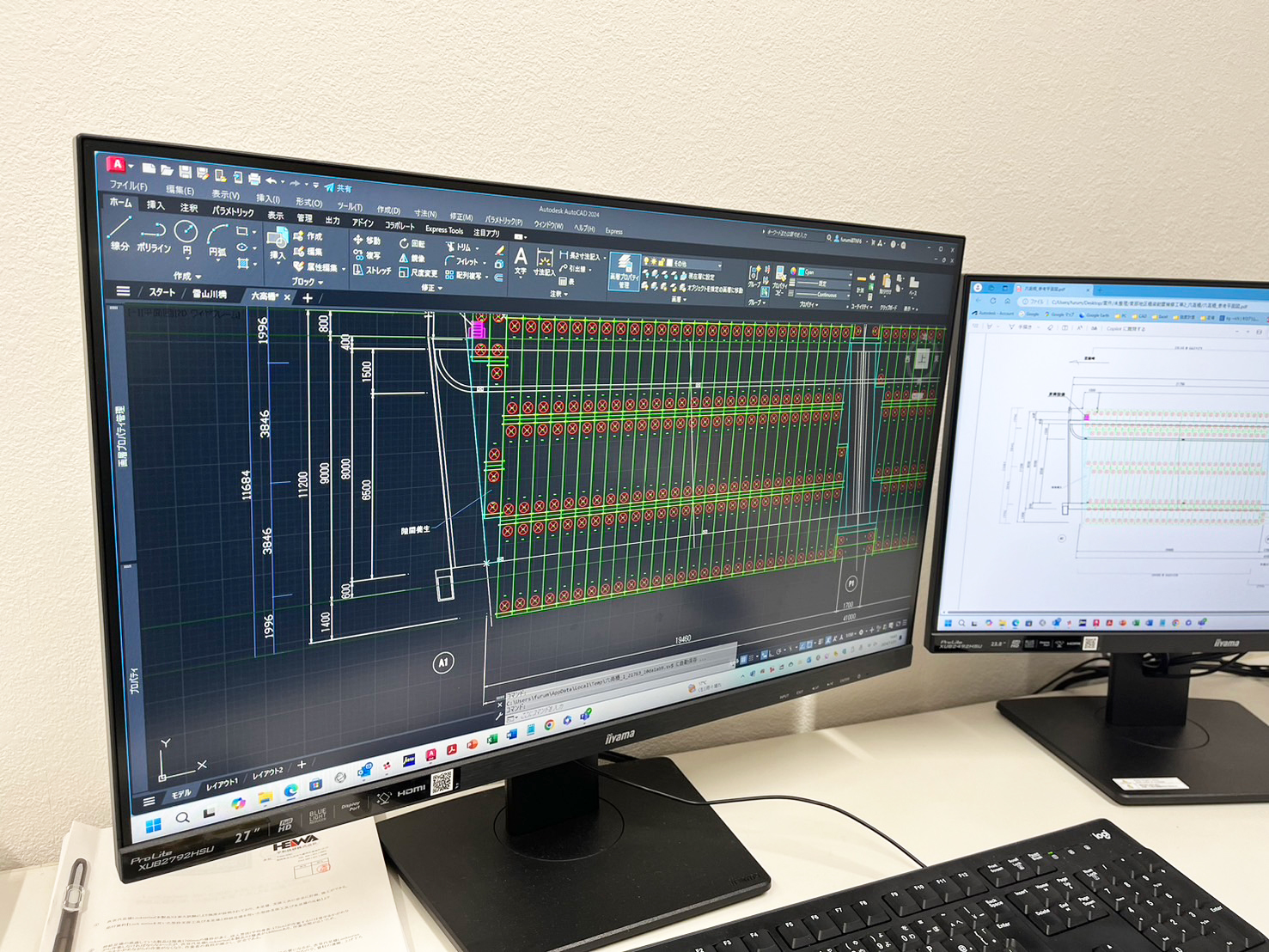1269x952 pixels.
Task: Toggle the layer freeze sun icon
Action: (x=655, y=261)
